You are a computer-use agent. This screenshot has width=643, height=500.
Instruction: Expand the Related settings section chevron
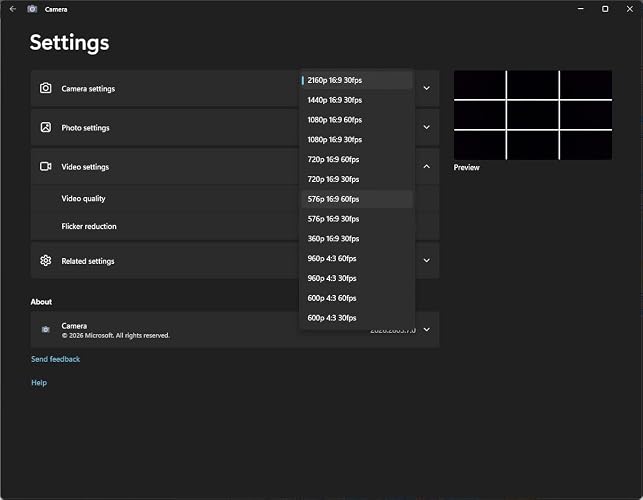coord(426,260)
